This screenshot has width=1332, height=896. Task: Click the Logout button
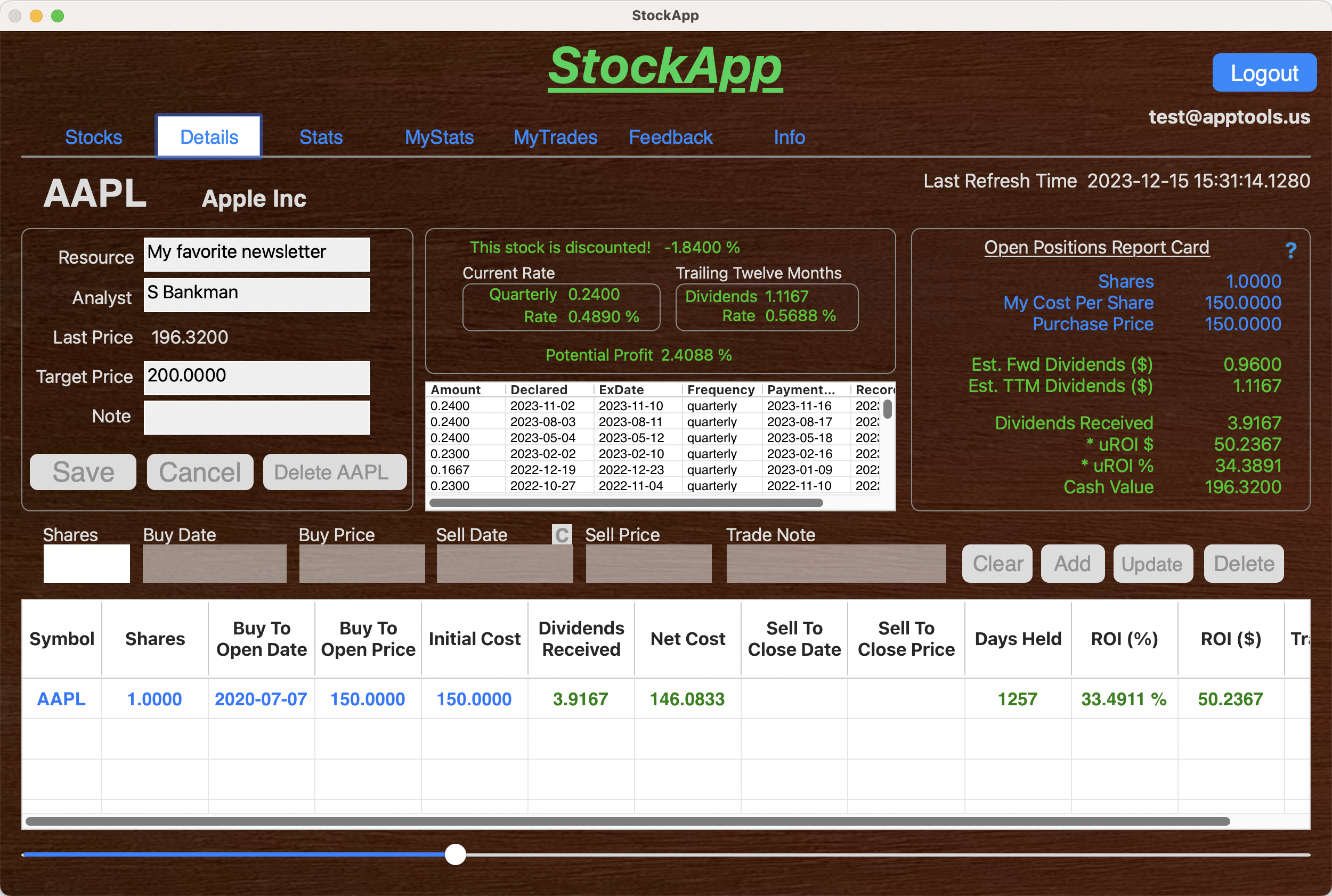1264,73
